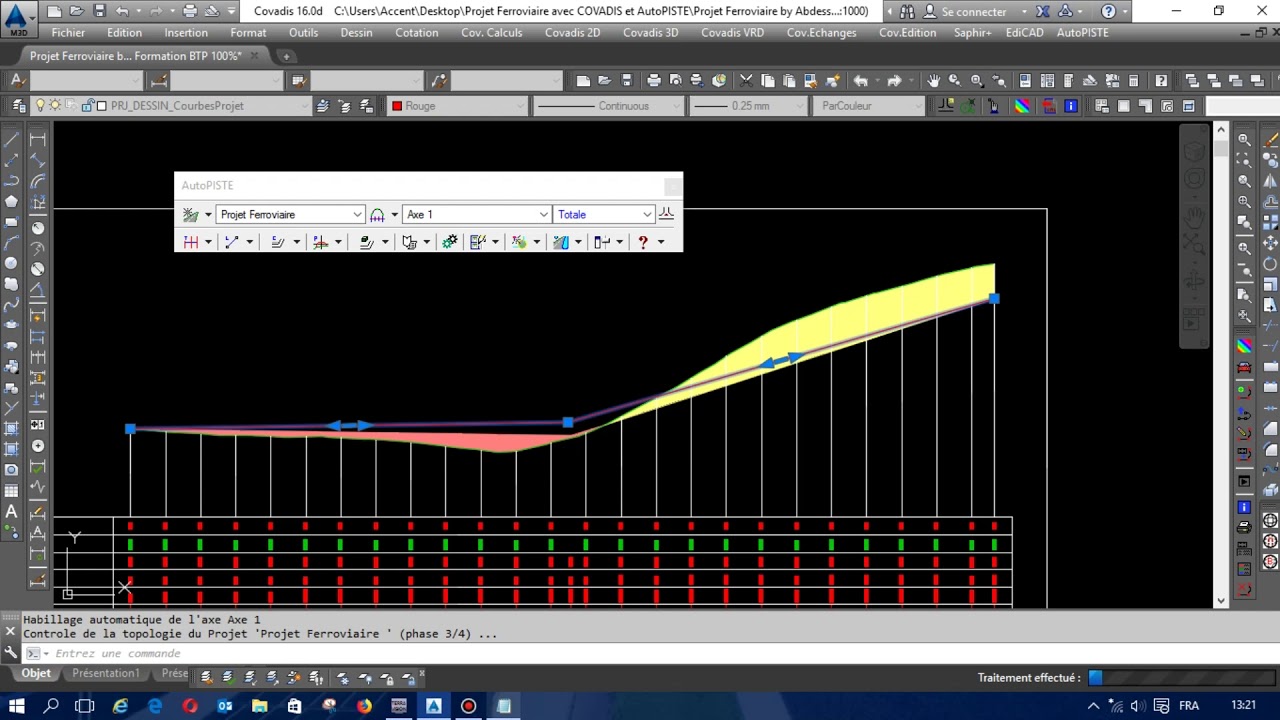This screenshot has height=720, width=1280.
Task: Click the FRA language indicator
Action: coord(1188,706)
